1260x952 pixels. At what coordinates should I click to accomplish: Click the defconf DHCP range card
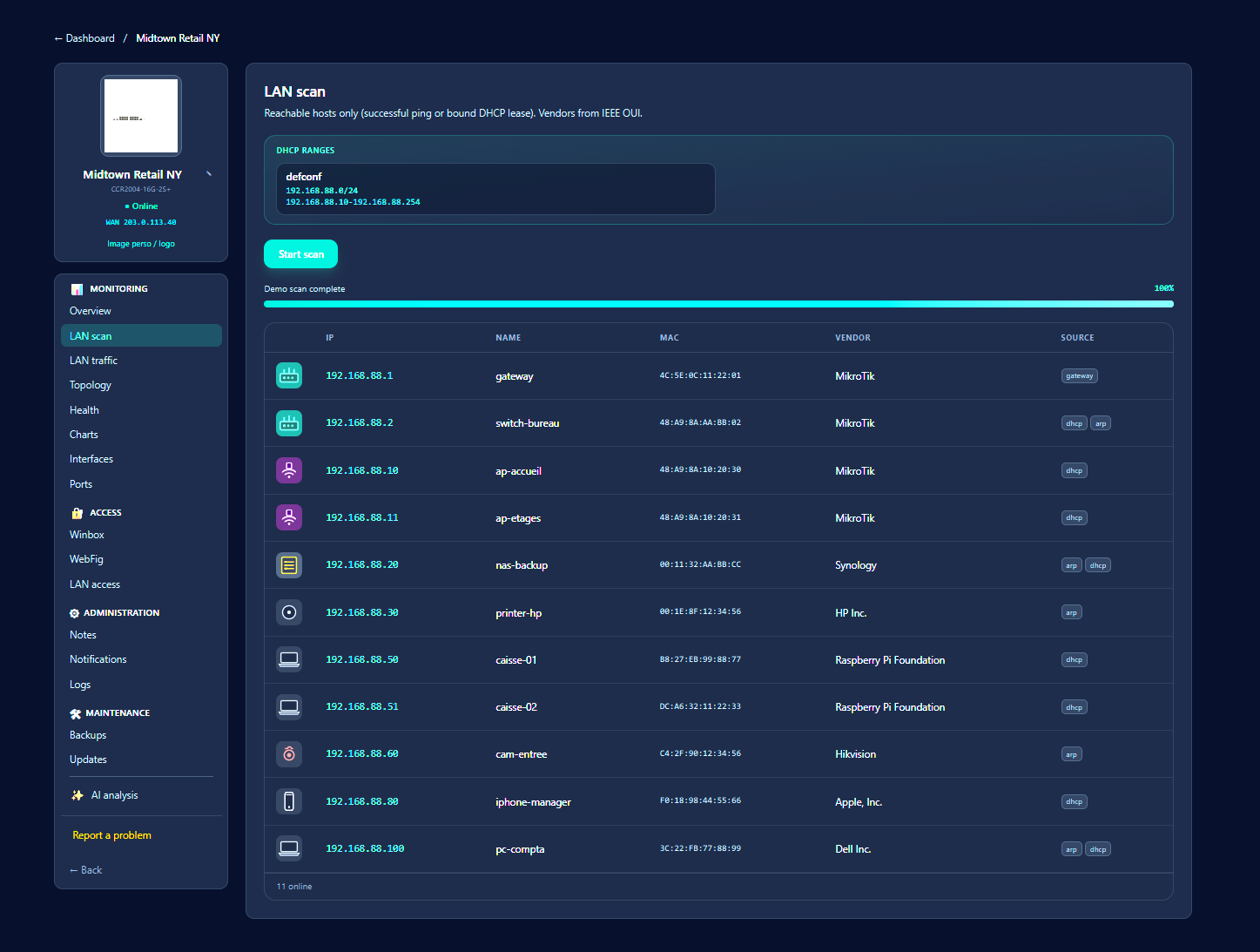click(495, 189)
